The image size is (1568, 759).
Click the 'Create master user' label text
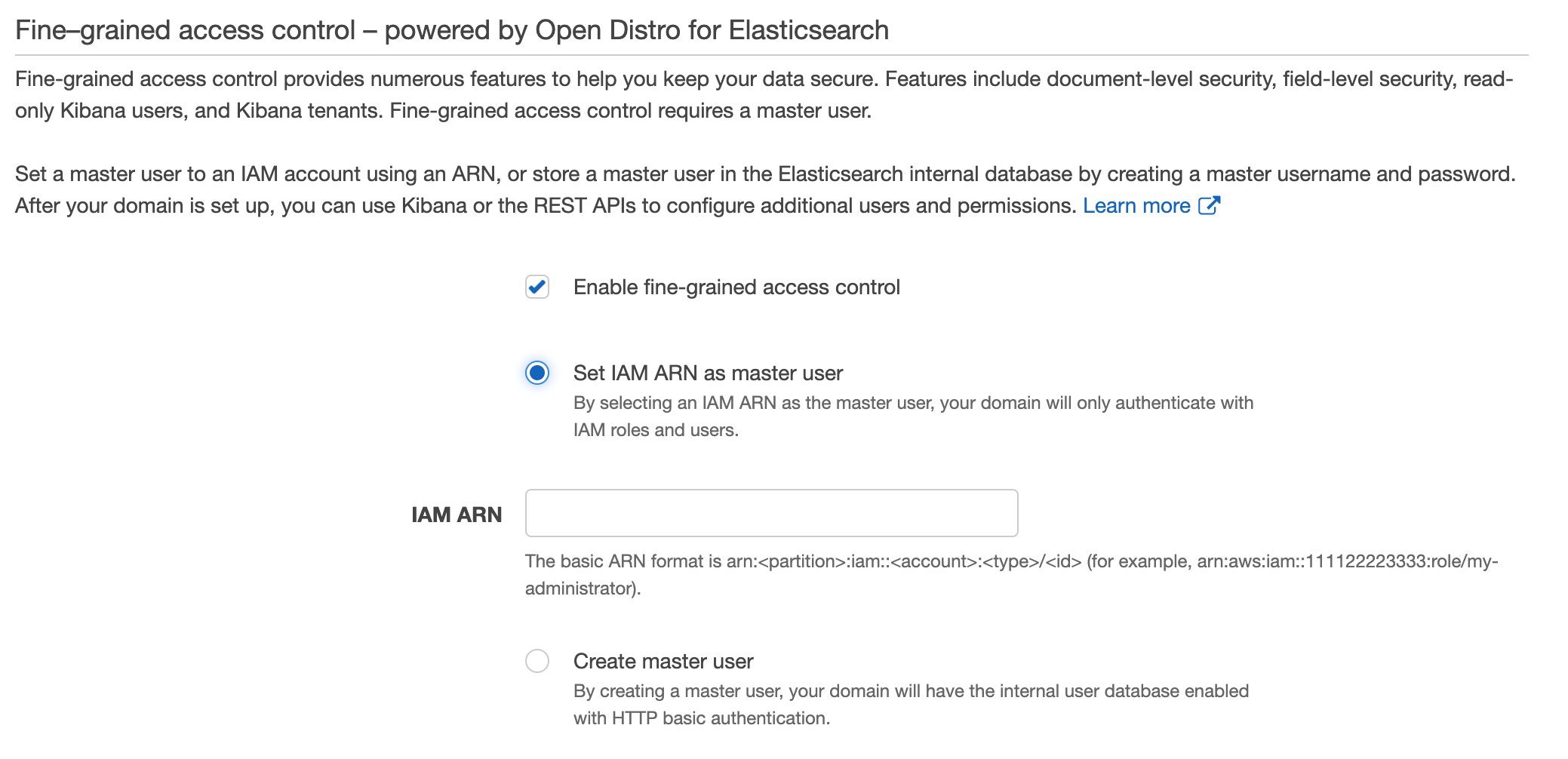(x=663, y=662)
